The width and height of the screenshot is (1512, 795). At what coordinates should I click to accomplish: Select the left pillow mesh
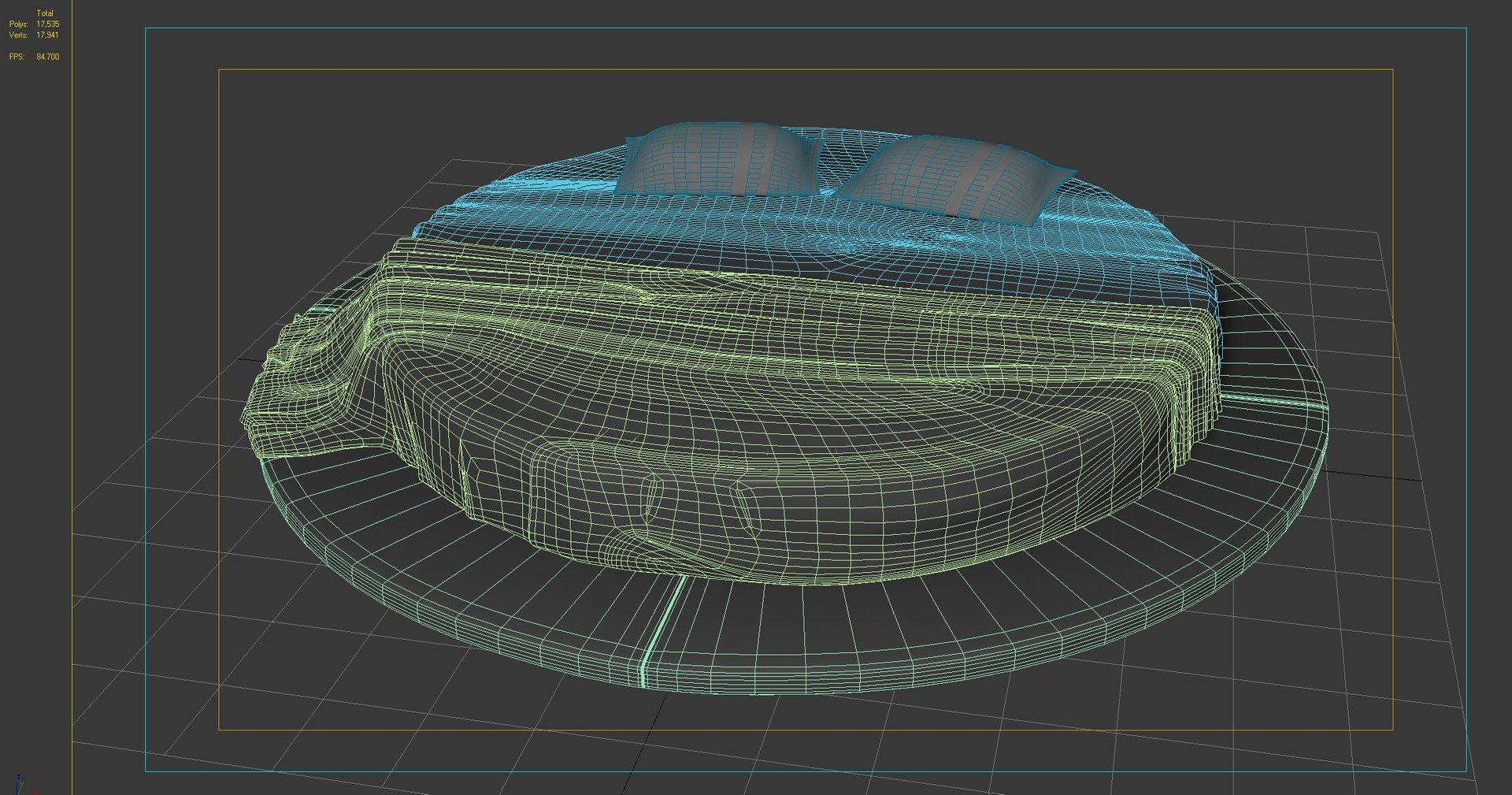[x=718, y=159]
